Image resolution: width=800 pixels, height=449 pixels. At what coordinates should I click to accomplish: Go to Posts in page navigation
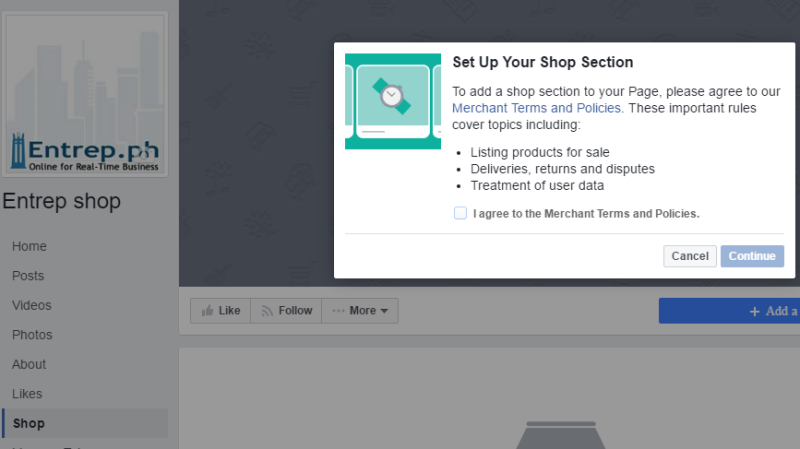tap(28, 276)
